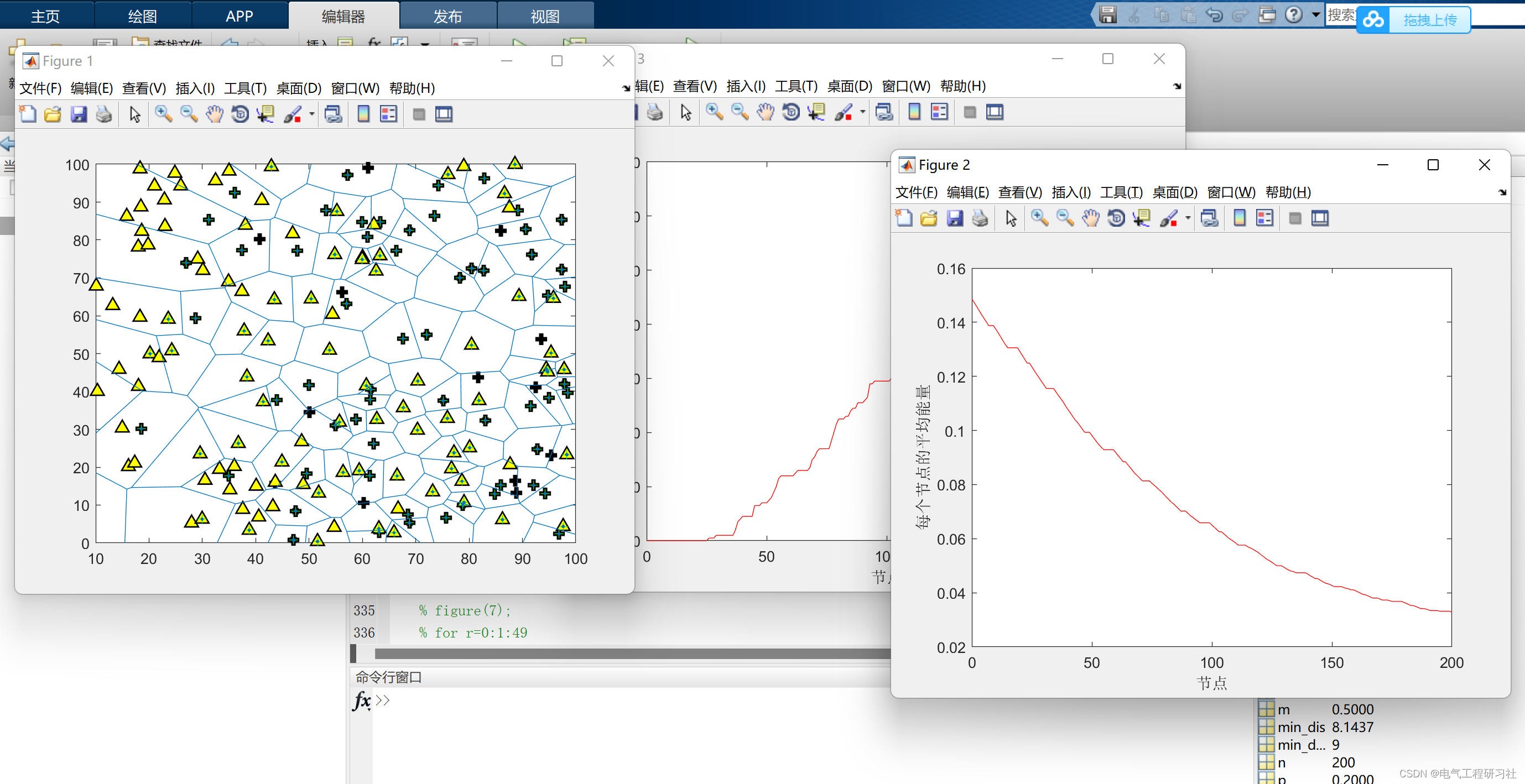This screenshot has height=784, width=1525.
Task: Click Save Figure icon in Figure 2
Action: pos(954,218)
